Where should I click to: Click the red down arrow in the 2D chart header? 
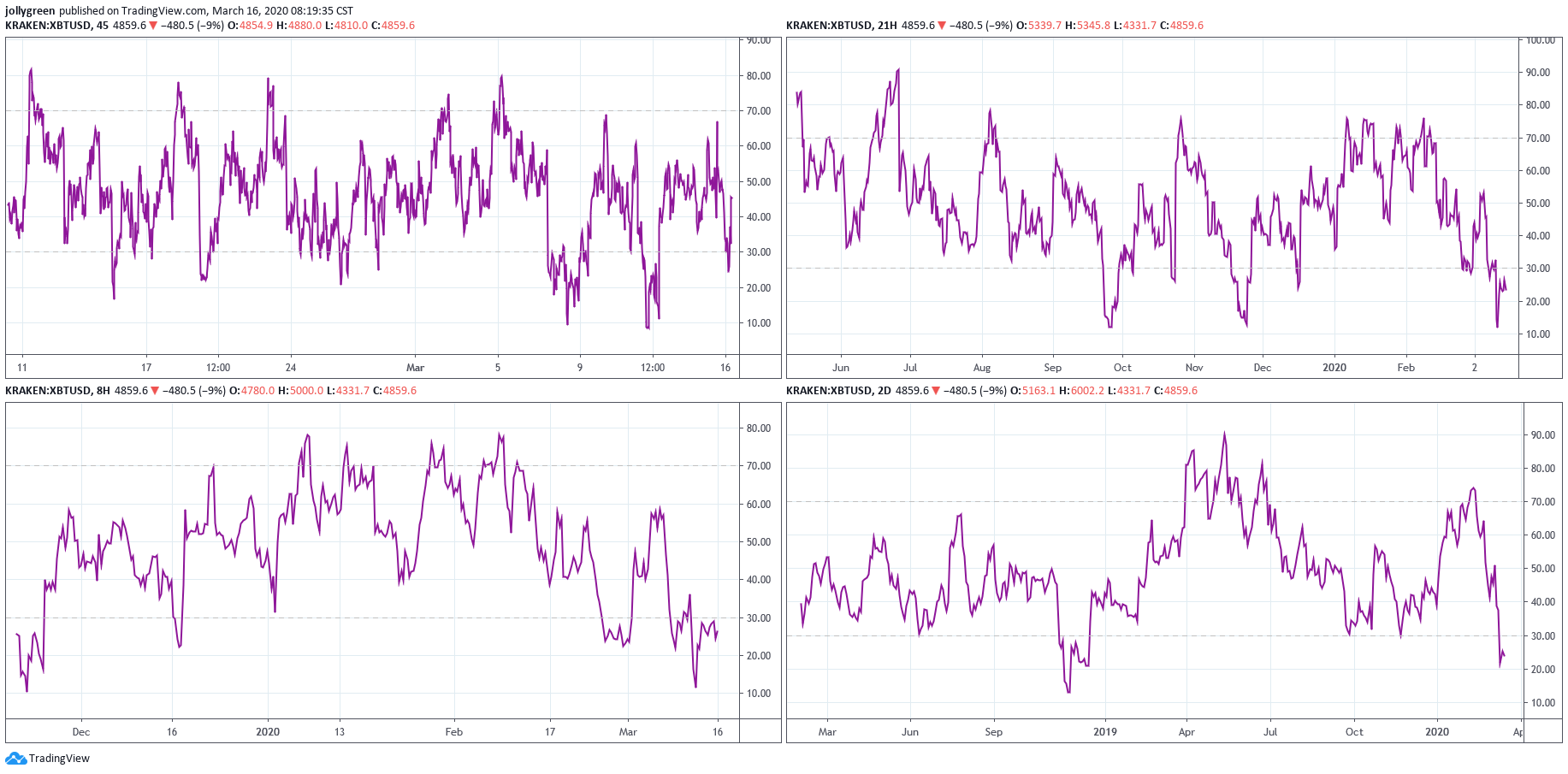(936, 391)
